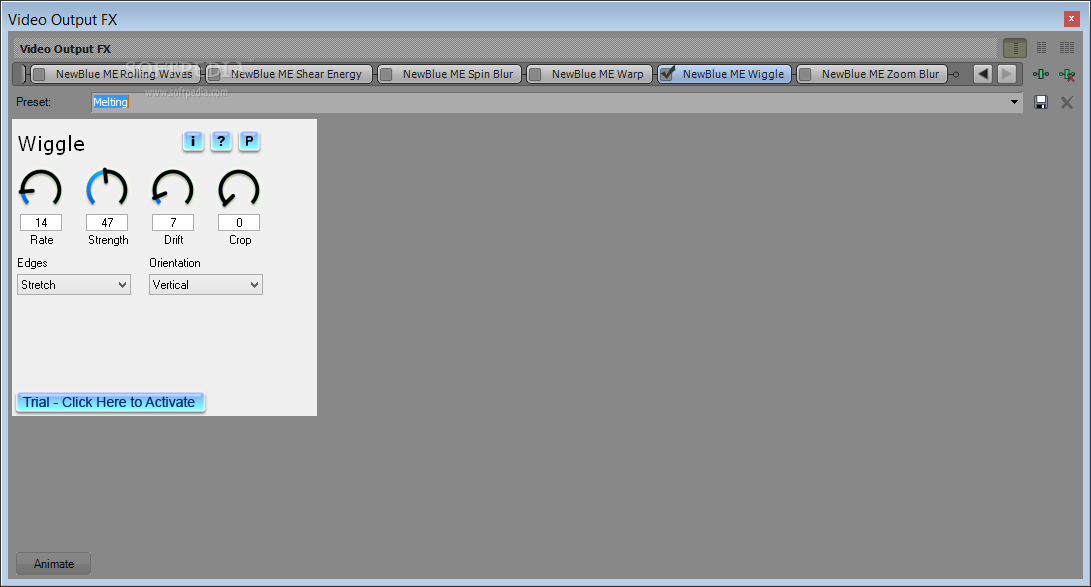The image size is (1091, 587).
Task: Enable NewBlue ME Rolling Waves checkbox
Action: click(x=40, y=74)
